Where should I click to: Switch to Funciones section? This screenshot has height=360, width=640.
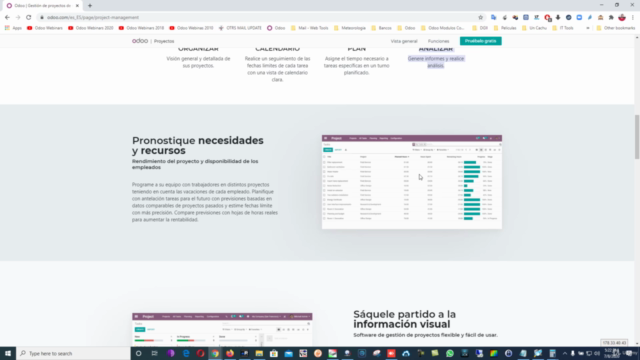click(x=438, y=41)
